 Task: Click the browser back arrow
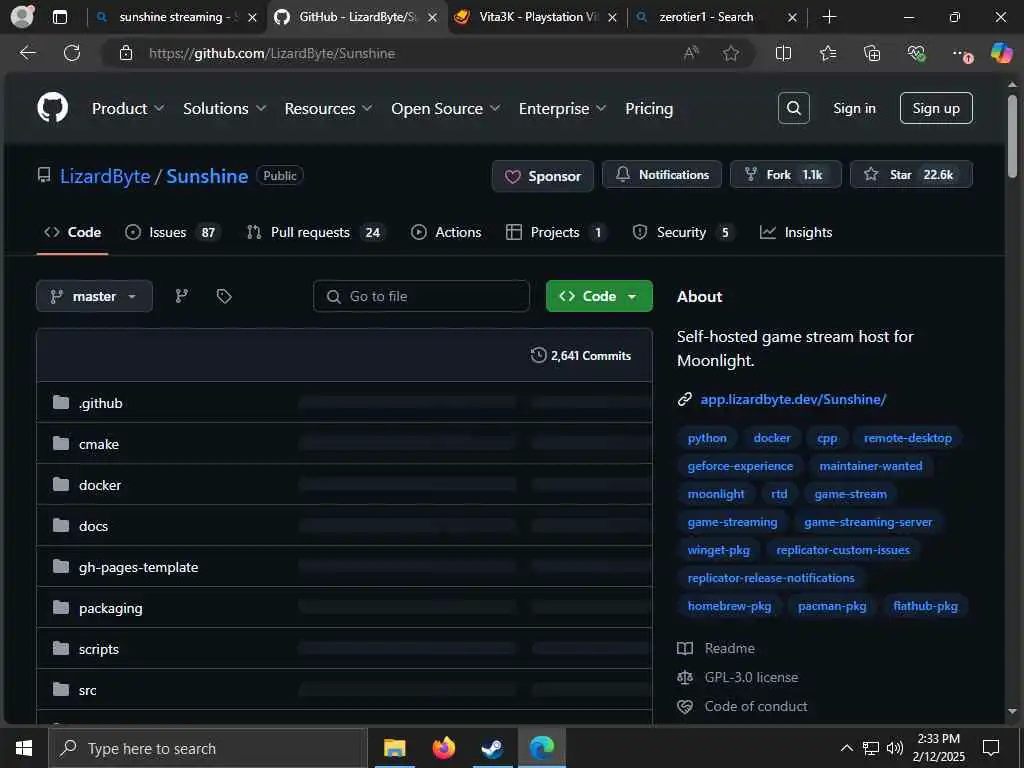click(x=27, y=53)
